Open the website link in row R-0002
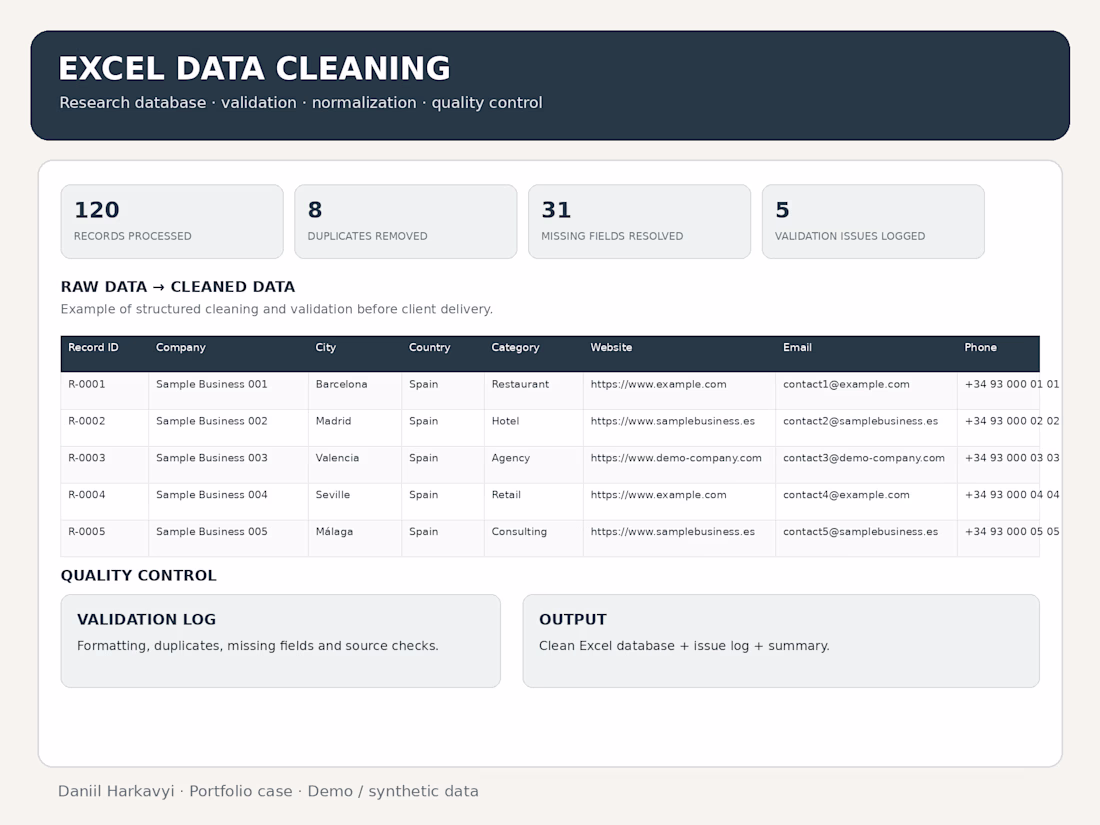The height and width of the screenshot is (825, 1100). (x=672, y=421)
